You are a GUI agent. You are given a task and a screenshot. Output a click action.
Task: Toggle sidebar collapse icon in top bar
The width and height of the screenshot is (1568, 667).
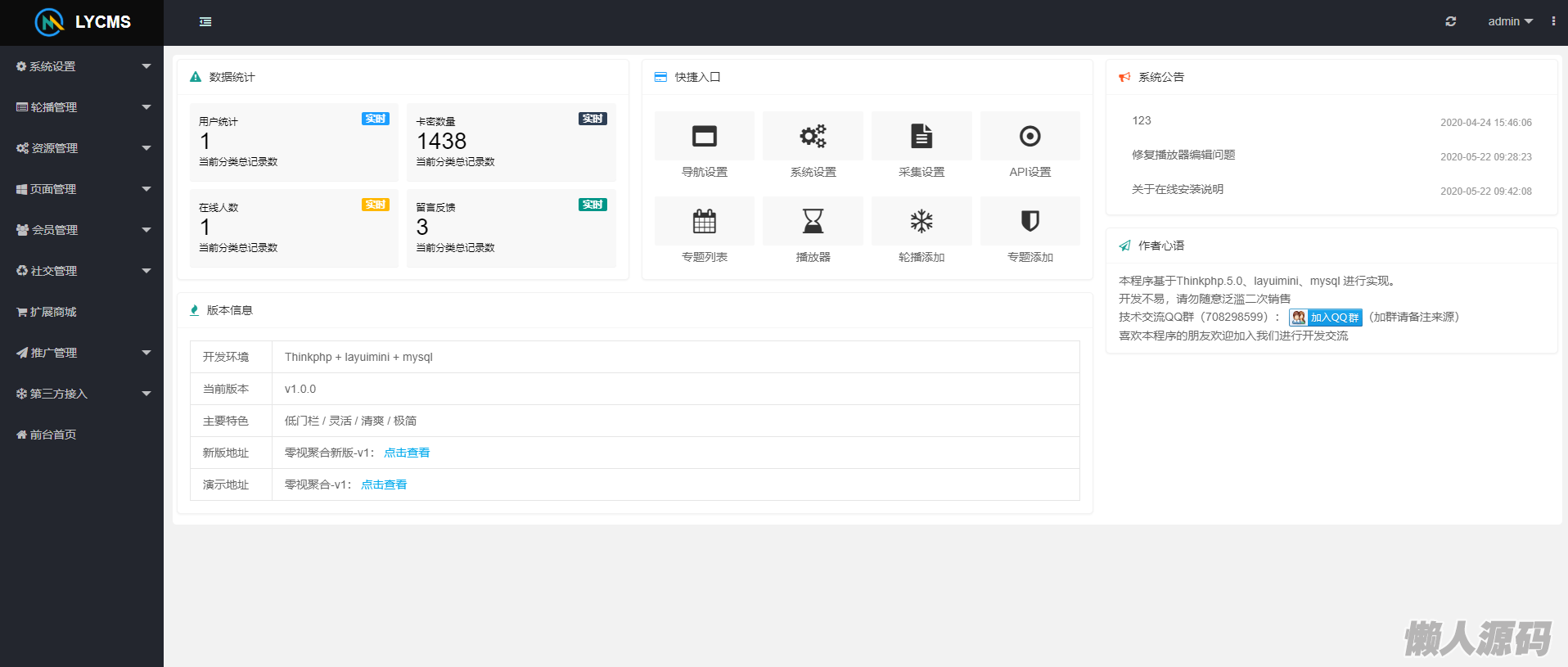tap(205, 22)
